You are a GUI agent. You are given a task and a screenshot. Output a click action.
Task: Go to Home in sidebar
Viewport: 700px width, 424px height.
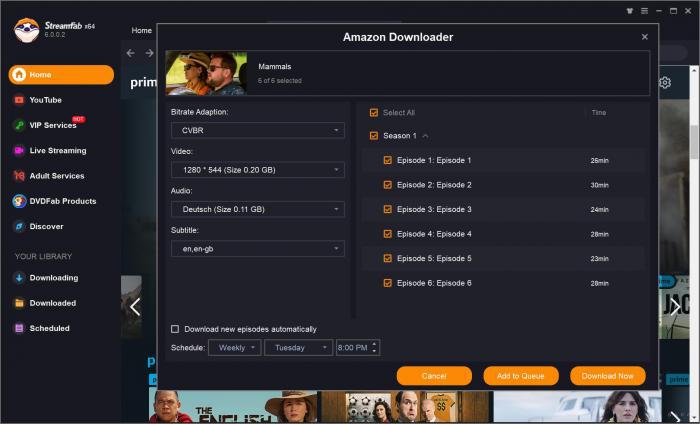click(x=61, y=75)
